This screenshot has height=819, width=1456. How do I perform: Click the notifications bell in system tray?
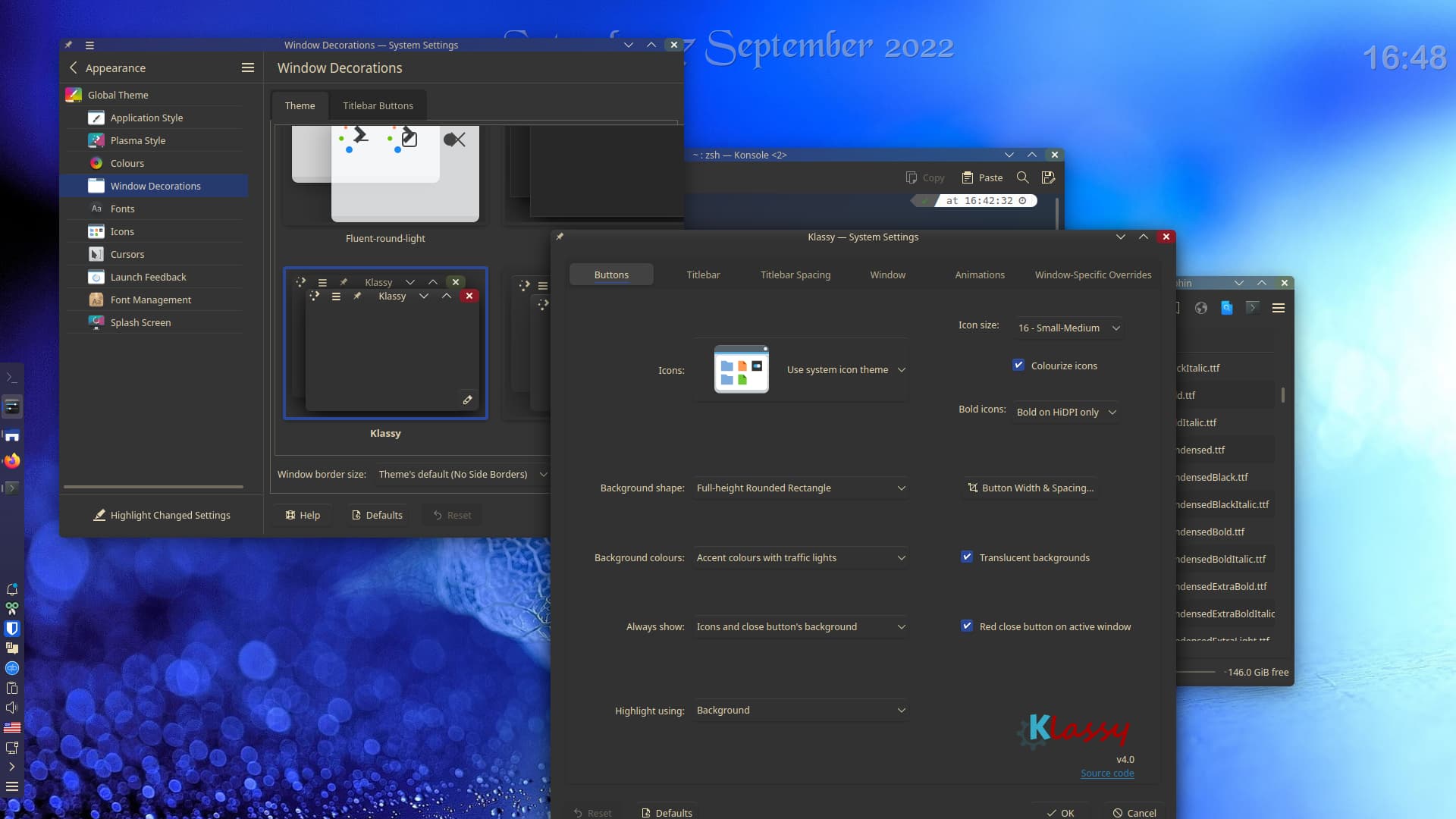pos(12,589)
